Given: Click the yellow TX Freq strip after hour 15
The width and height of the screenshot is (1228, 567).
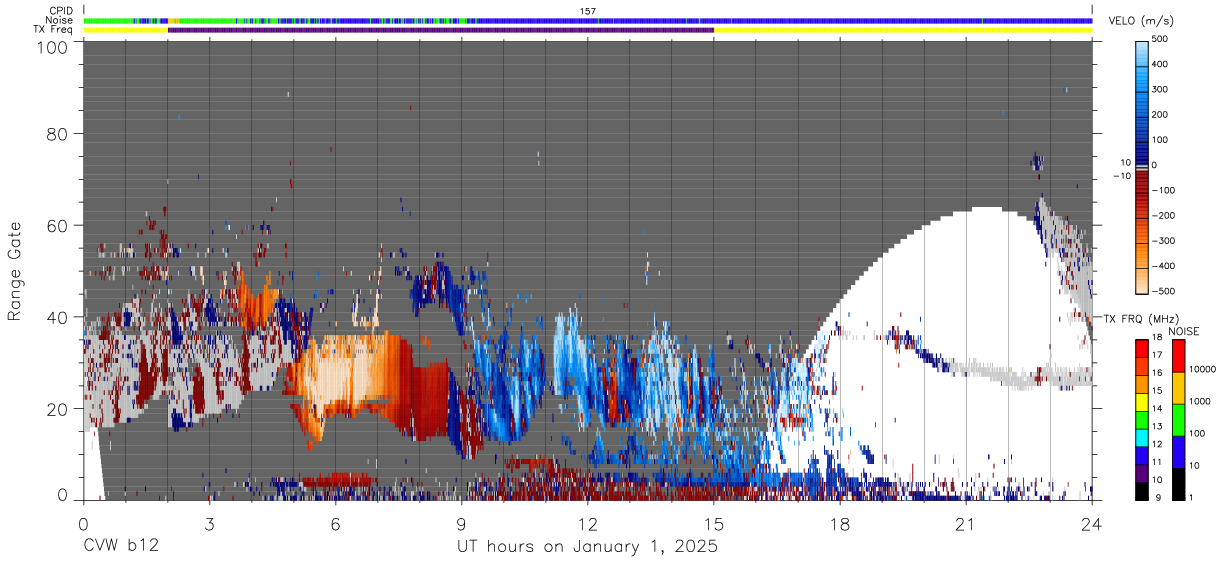Looking at the screenshot, I should click(903, 30).
